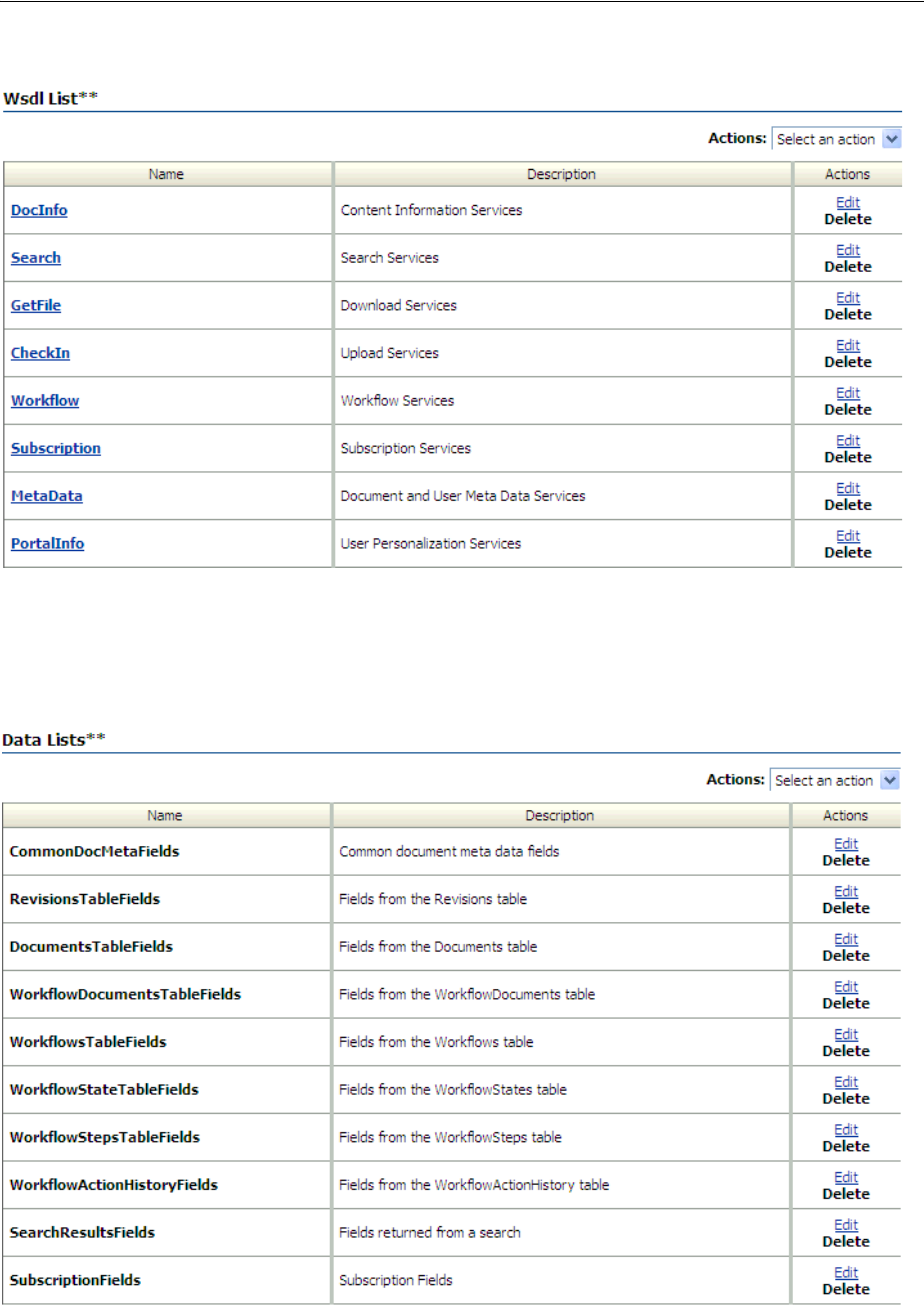
Task: Edit the DocInfo WSDL entry
Action: [x=848, y=202]
